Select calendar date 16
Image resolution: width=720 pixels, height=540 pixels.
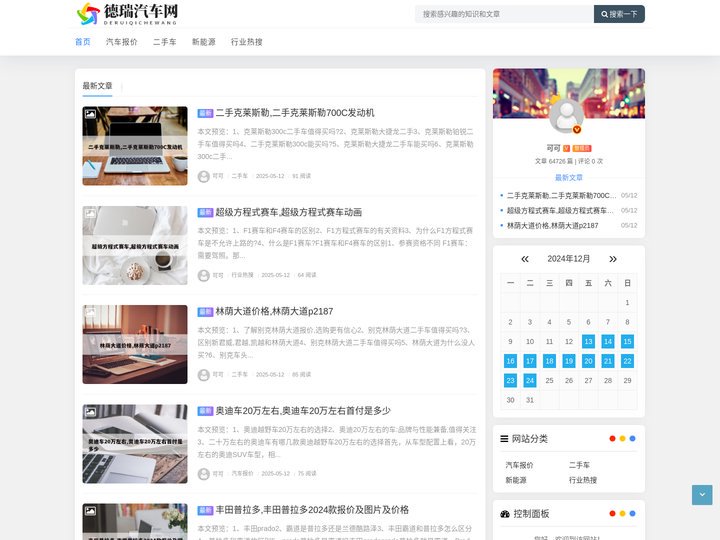coord(510,361)
